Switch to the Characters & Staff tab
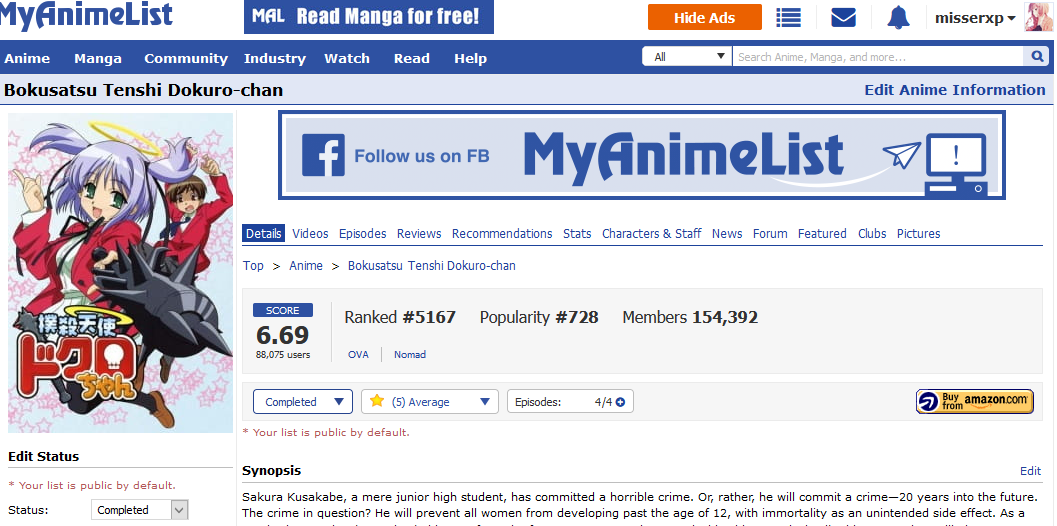The height and width of the screenshot is (526, 1057). (651, 233)
